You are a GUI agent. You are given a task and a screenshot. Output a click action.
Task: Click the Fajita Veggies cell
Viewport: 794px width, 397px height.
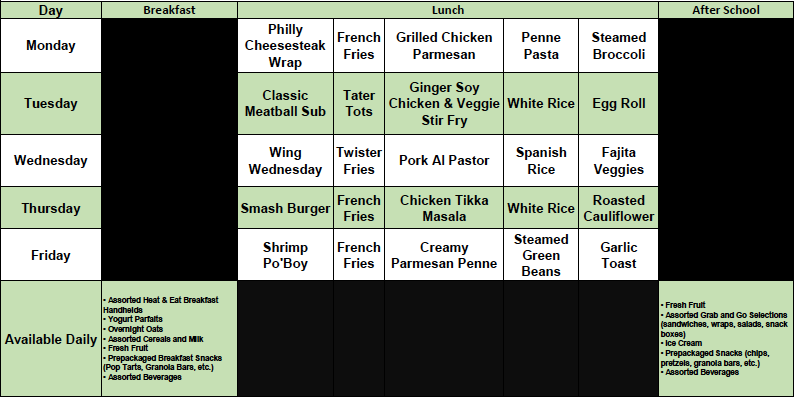pyautogui.click(x=618, y=161)
